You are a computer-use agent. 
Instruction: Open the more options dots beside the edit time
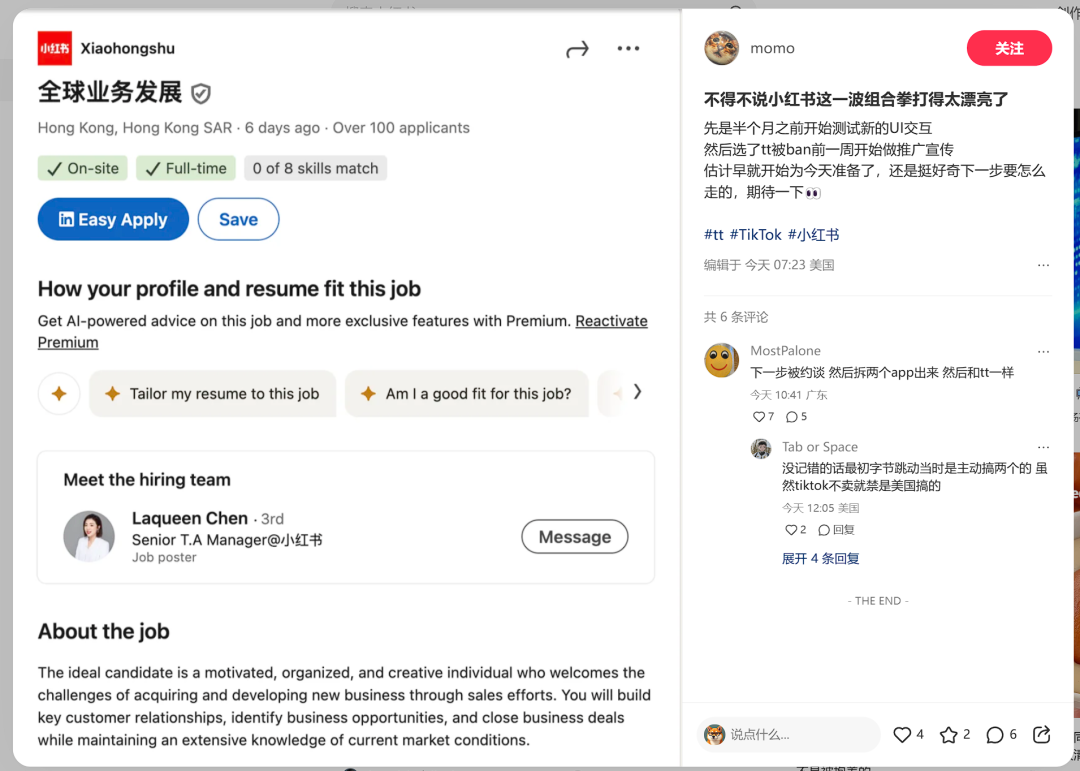tap(1043, 265)
